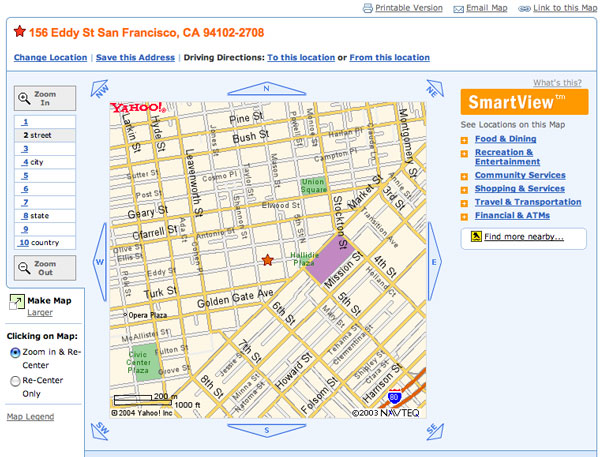Select 'Zoom in & Re-Center' radio button
Screen dimensions: 600x457
click(x=15, y=352)
